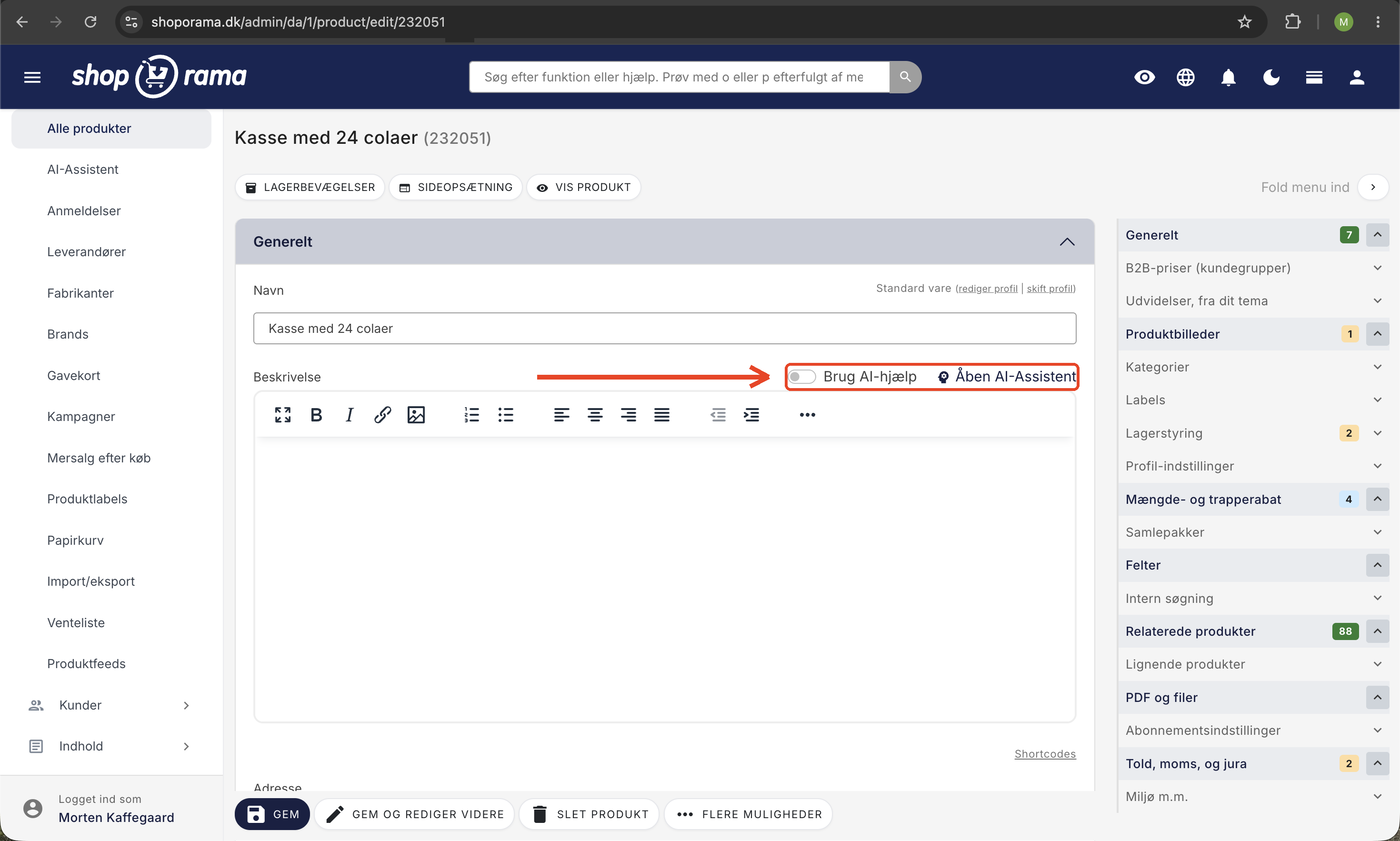
Task: Click the italic formatting icon
Action: coord(349,415)
